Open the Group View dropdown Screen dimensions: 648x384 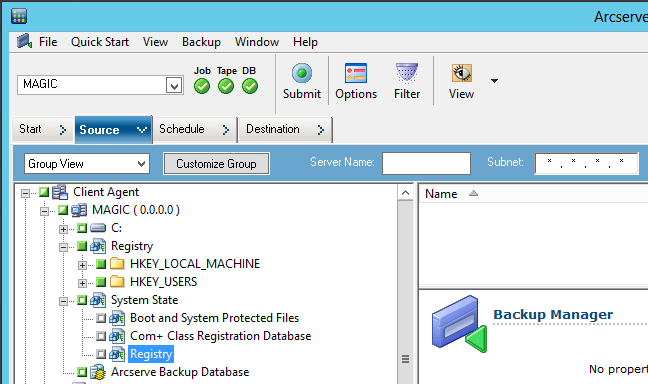141,164
